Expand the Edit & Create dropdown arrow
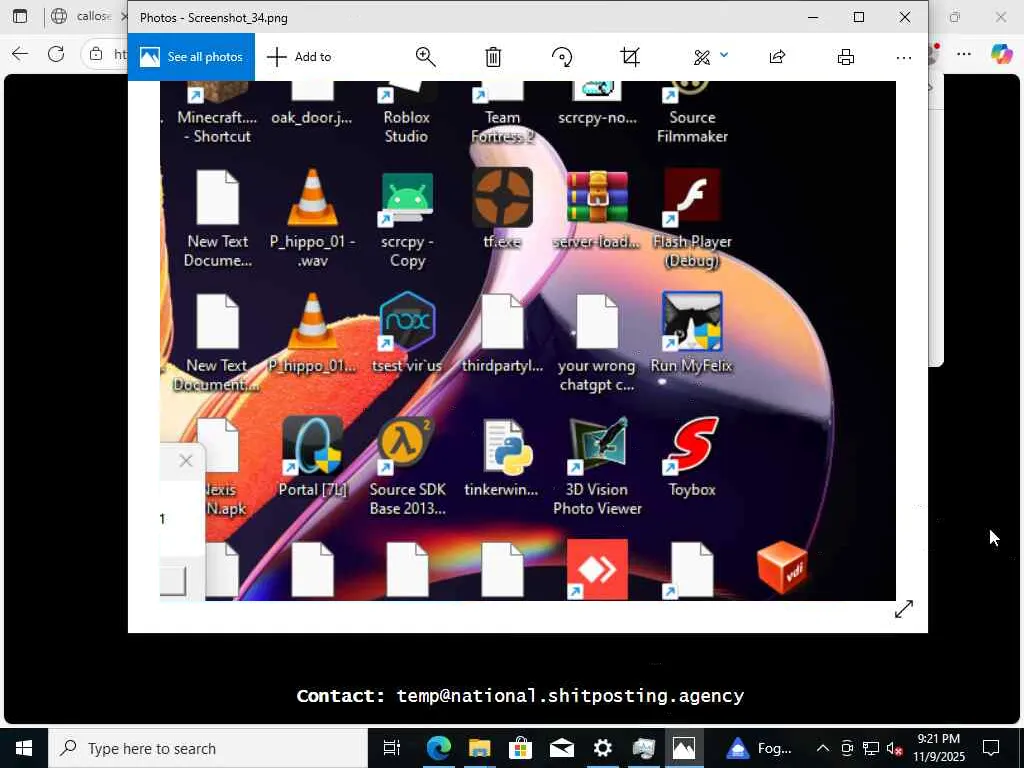Image resolution: width=1024 pixels, height=768 pixels. [724, 56]
